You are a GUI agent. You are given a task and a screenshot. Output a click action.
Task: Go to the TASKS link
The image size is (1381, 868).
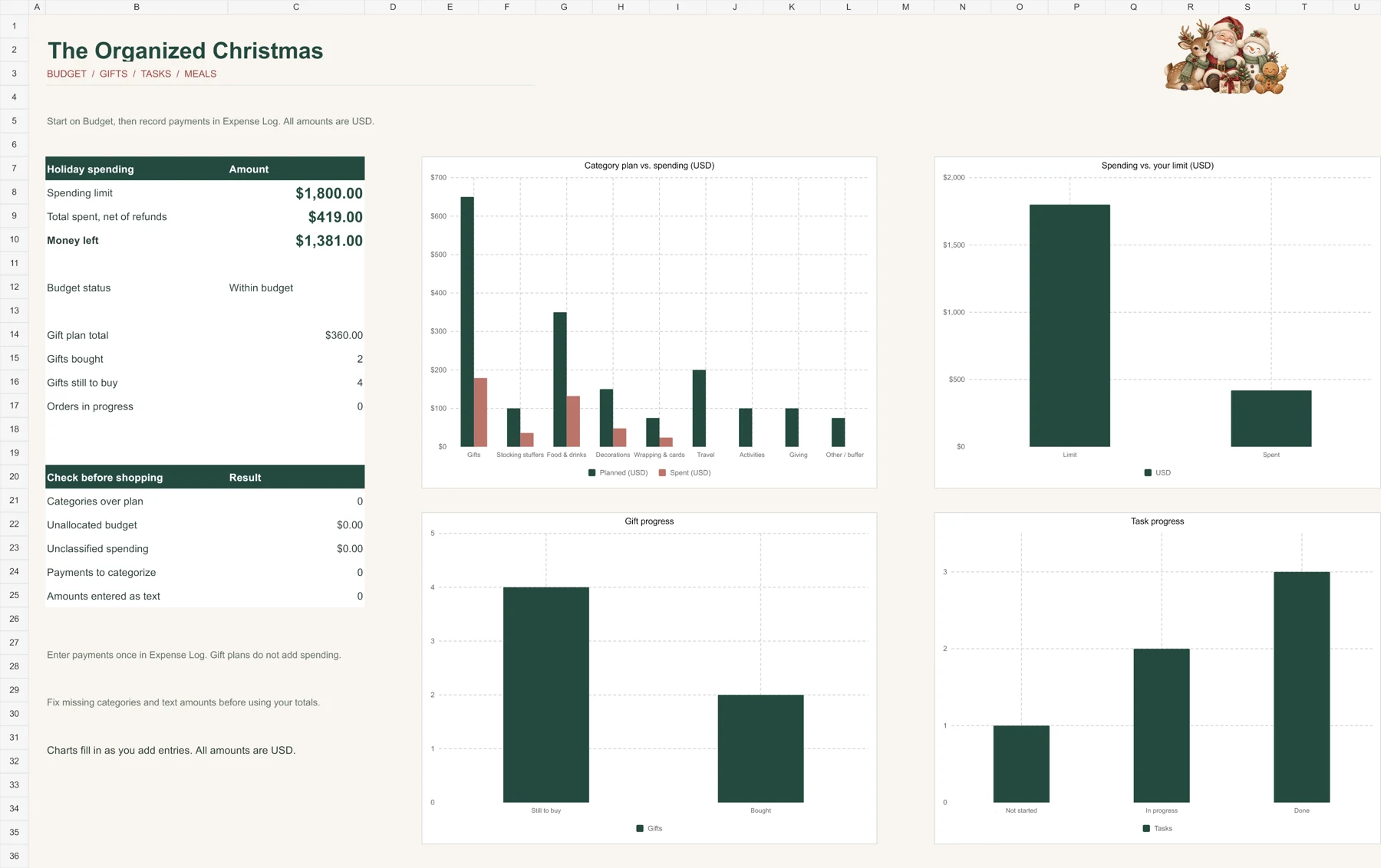156,74
